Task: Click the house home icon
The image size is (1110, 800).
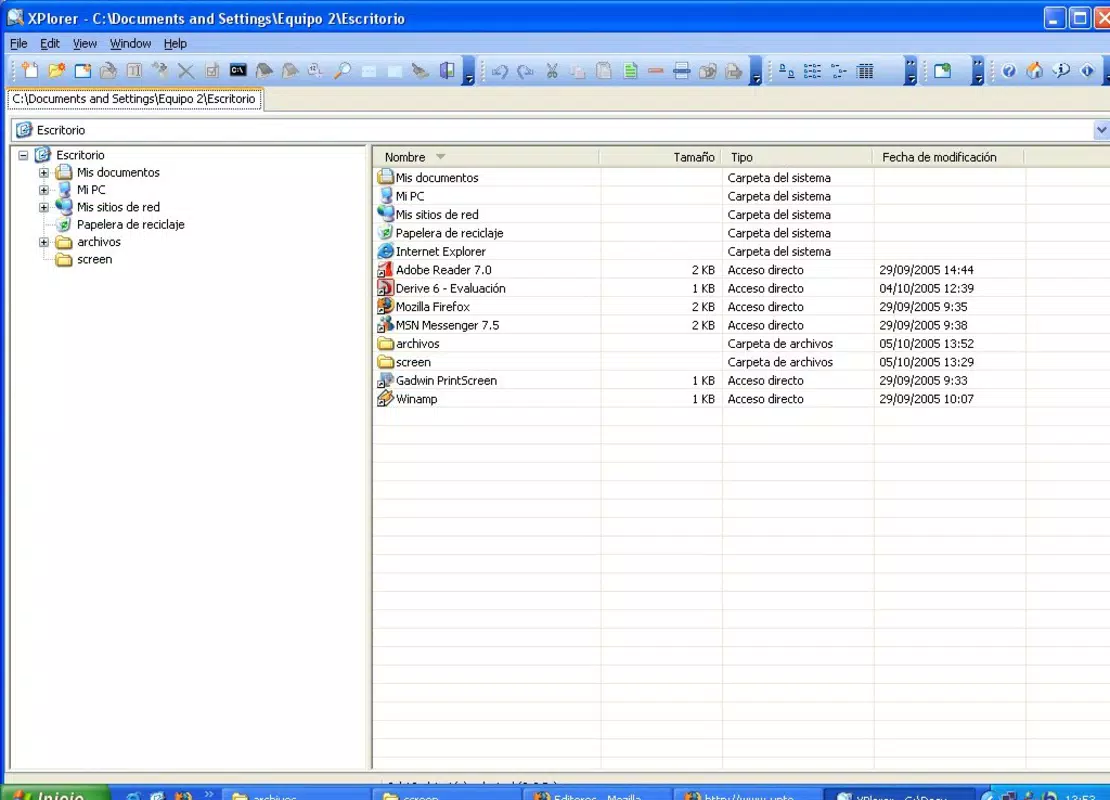Action: [x=1035, y=71]
